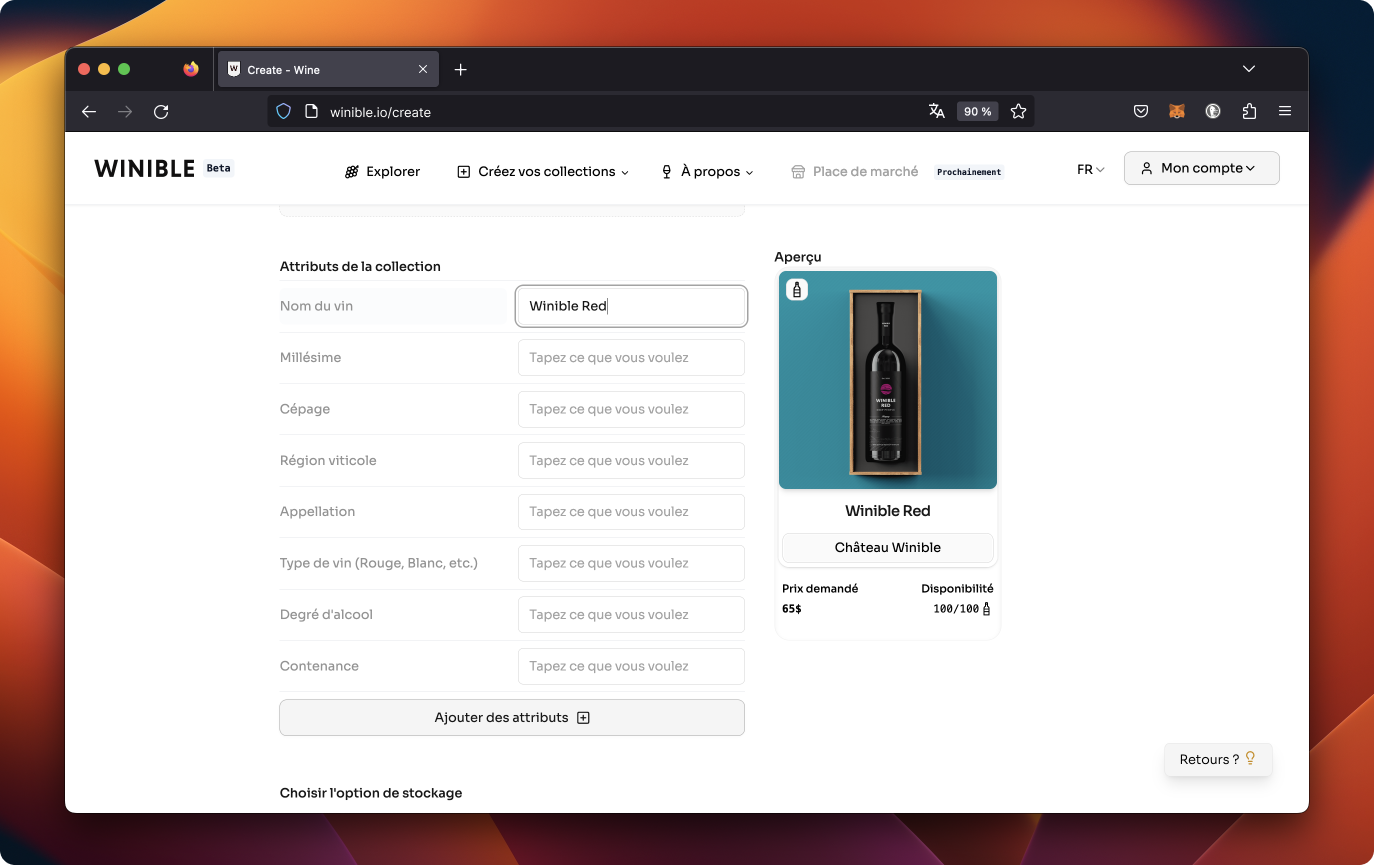
Task: Reset the 90 % zoom level badge
Action: tap(978, 112)
